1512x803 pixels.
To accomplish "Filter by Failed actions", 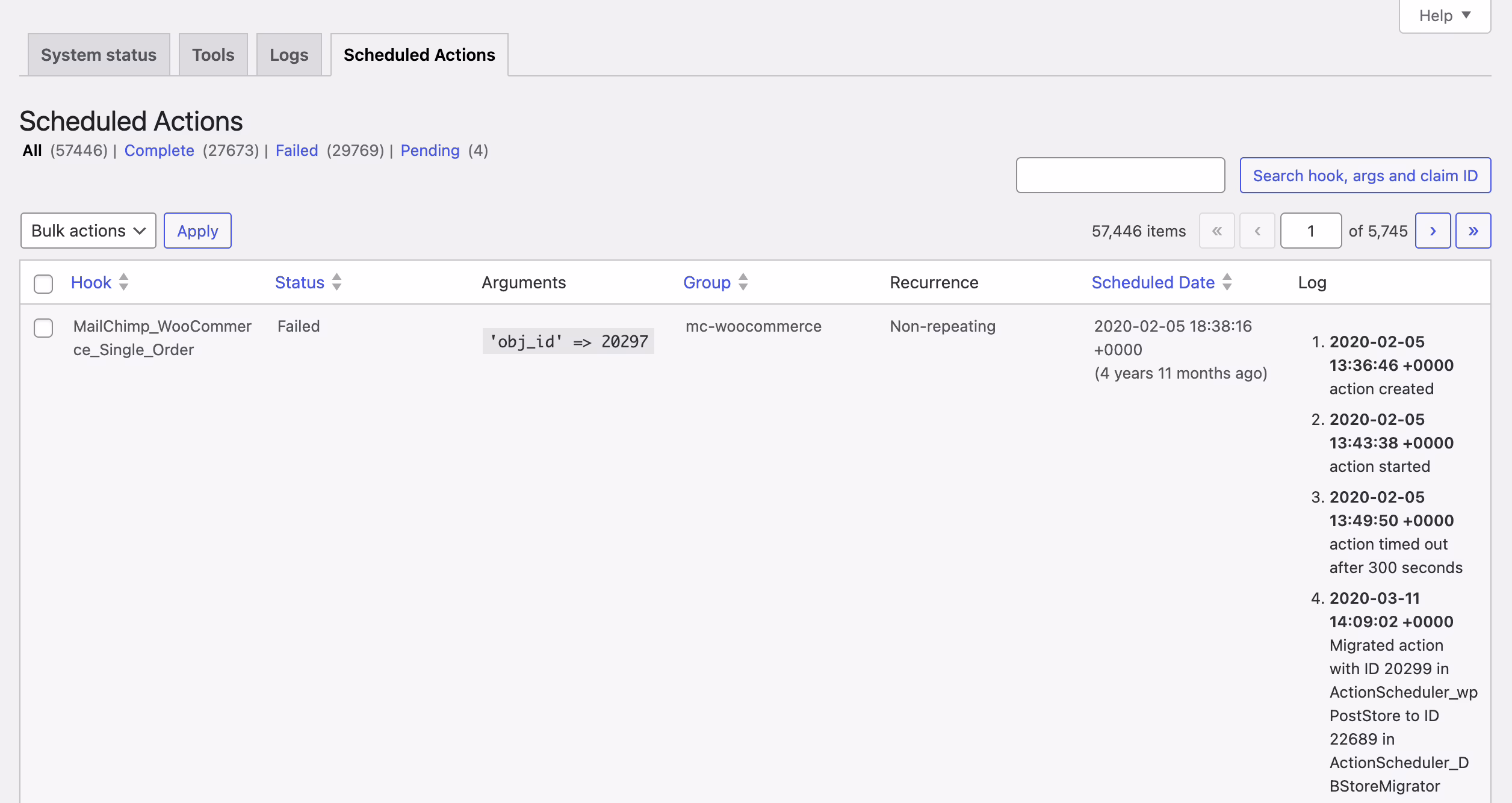I will (297, 150).
